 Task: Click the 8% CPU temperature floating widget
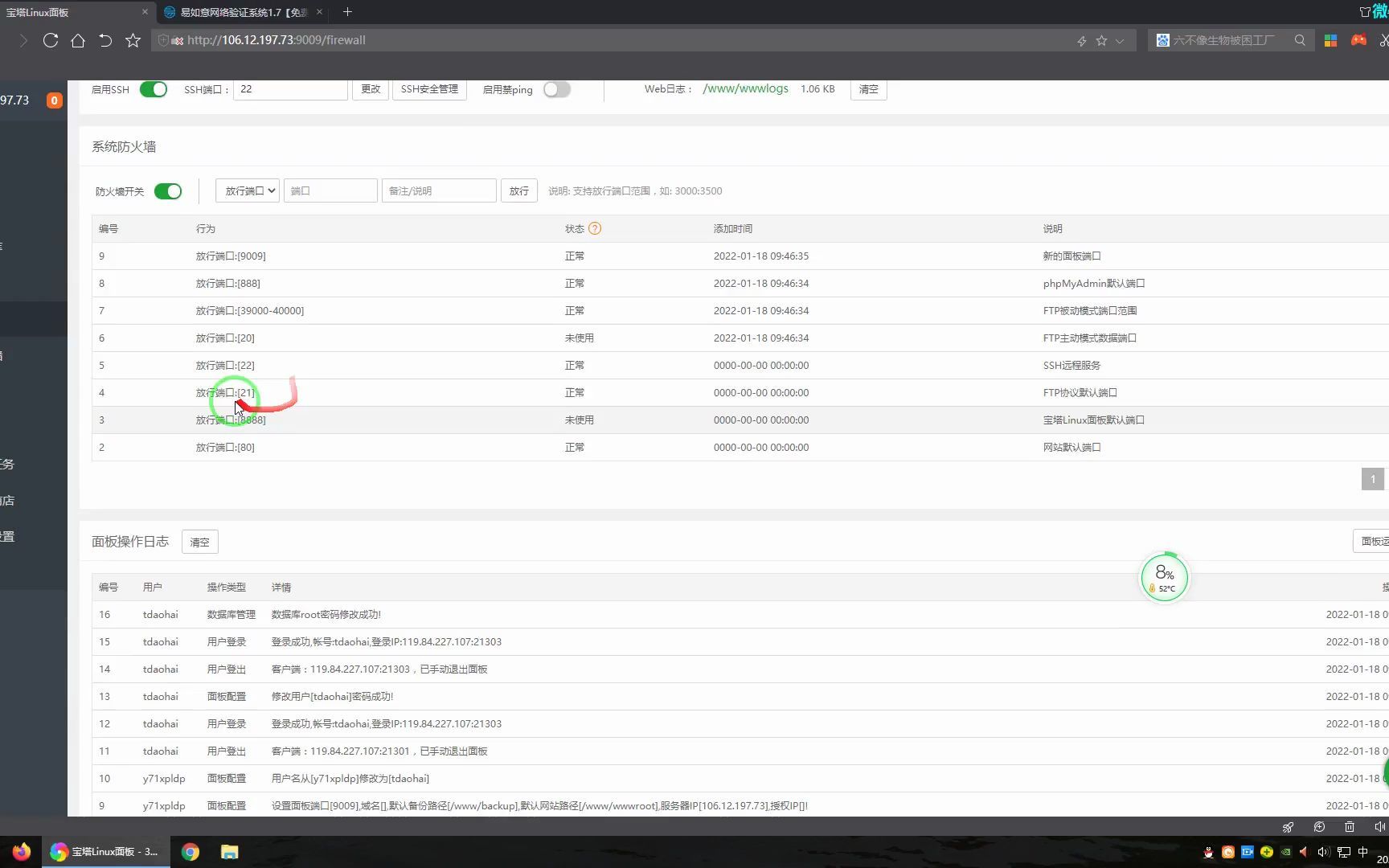click(1164, 576)
